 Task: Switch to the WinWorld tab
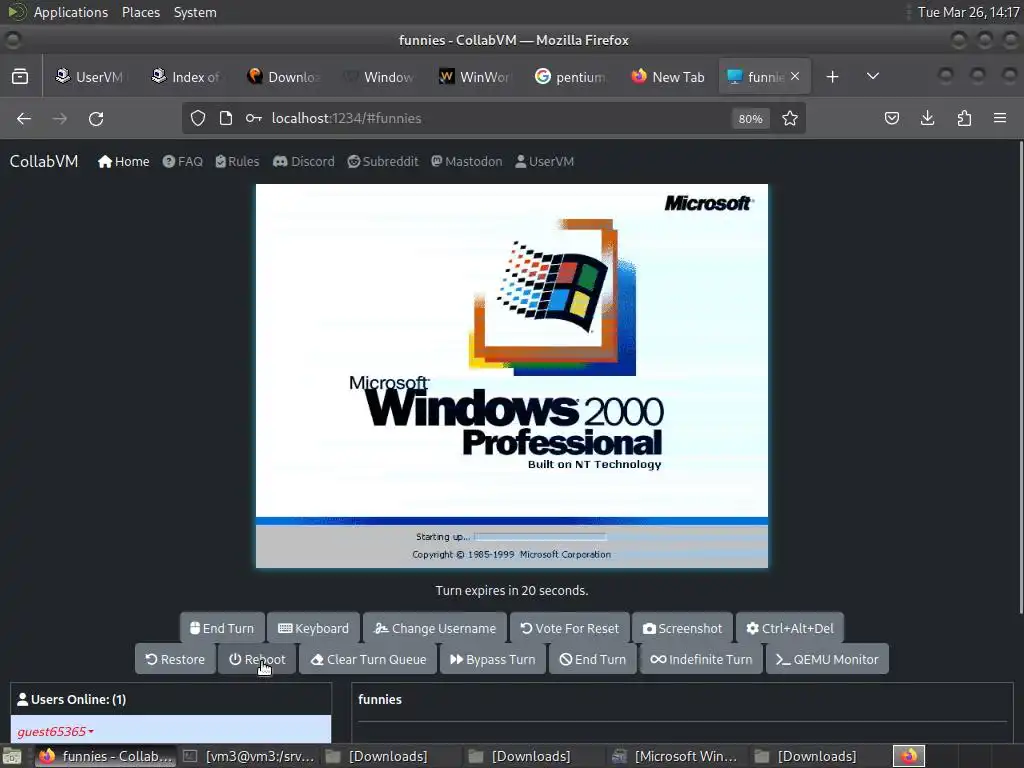[476, 77]
